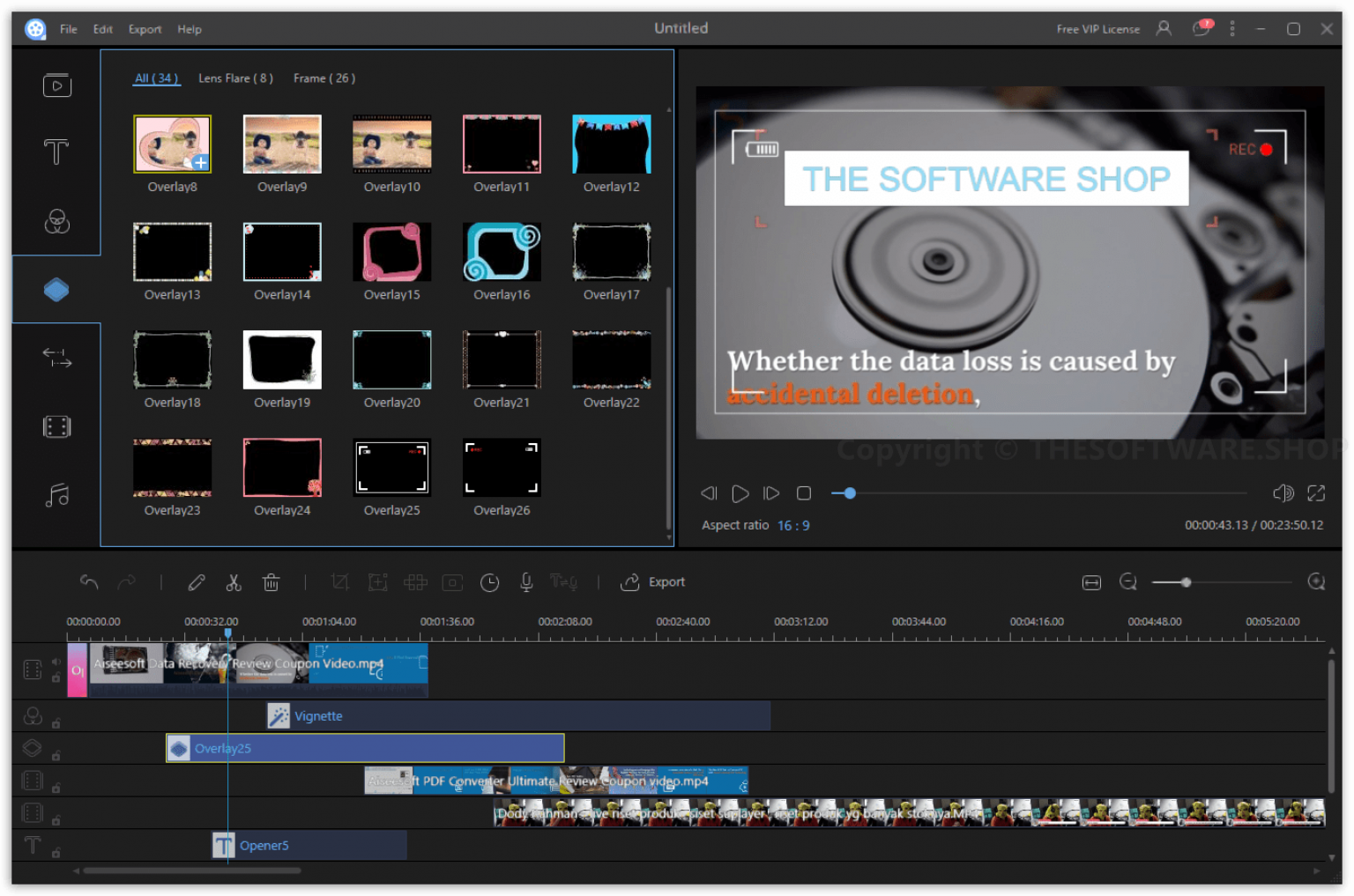Mute the main video track audio

56,662
